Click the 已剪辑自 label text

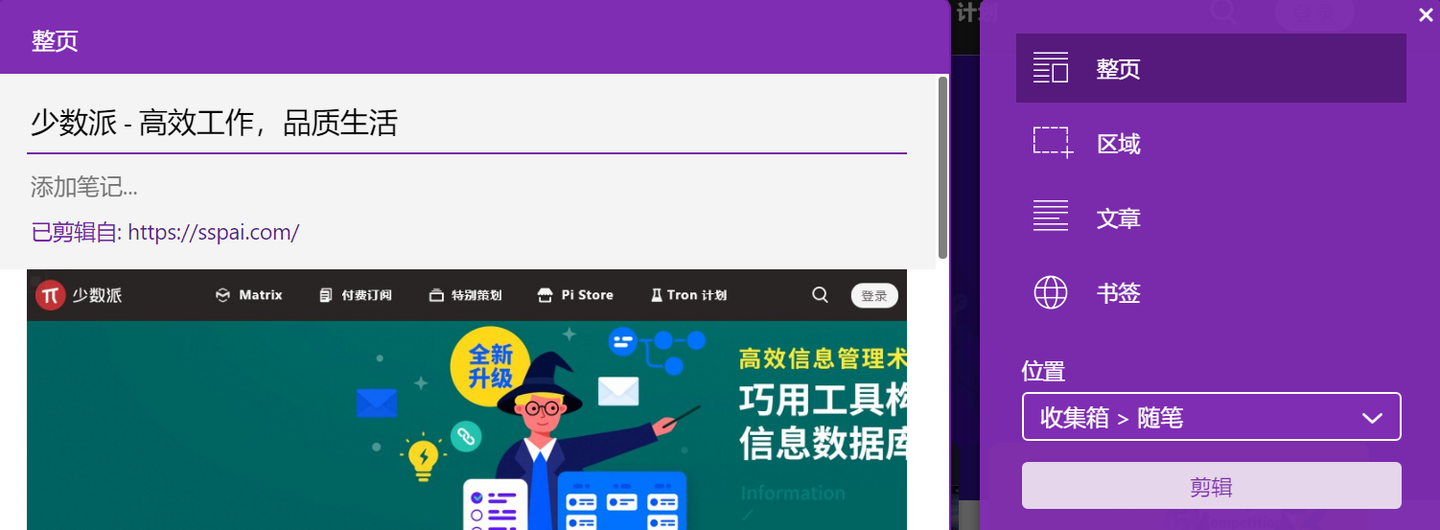[76, 232]
